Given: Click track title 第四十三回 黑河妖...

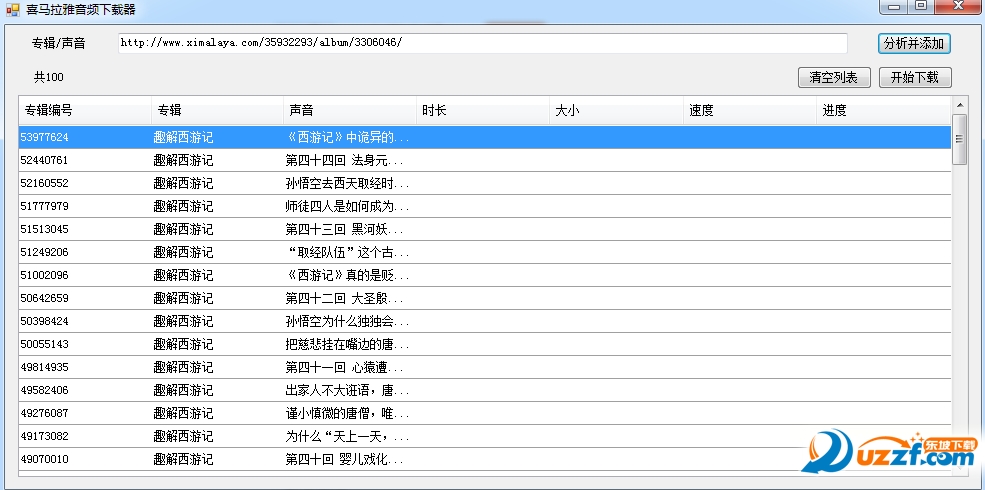Looking at the screenshot, I should pos(344,229).
